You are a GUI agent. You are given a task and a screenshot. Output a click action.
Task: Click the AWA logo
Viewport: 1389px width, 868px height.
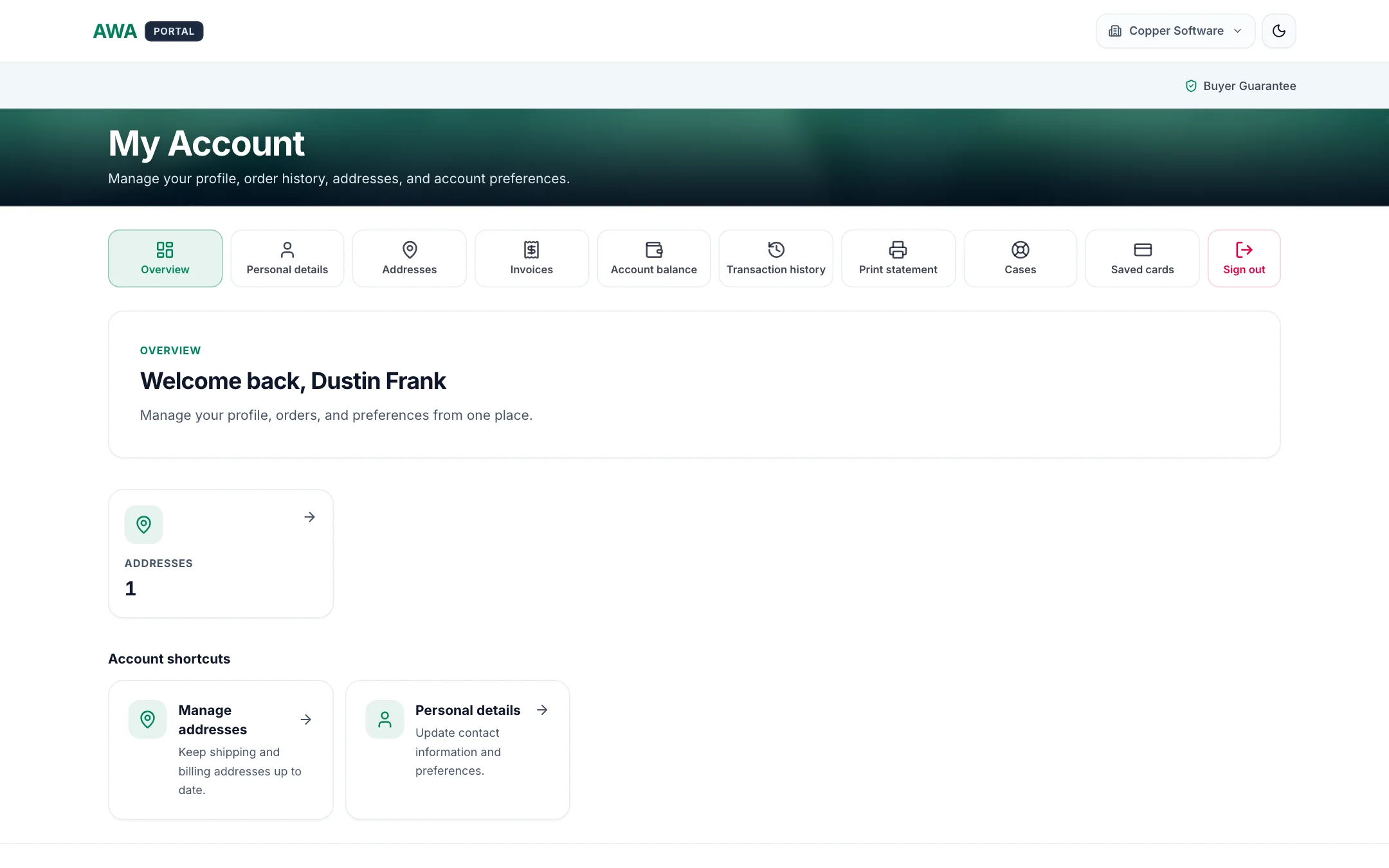114,31
